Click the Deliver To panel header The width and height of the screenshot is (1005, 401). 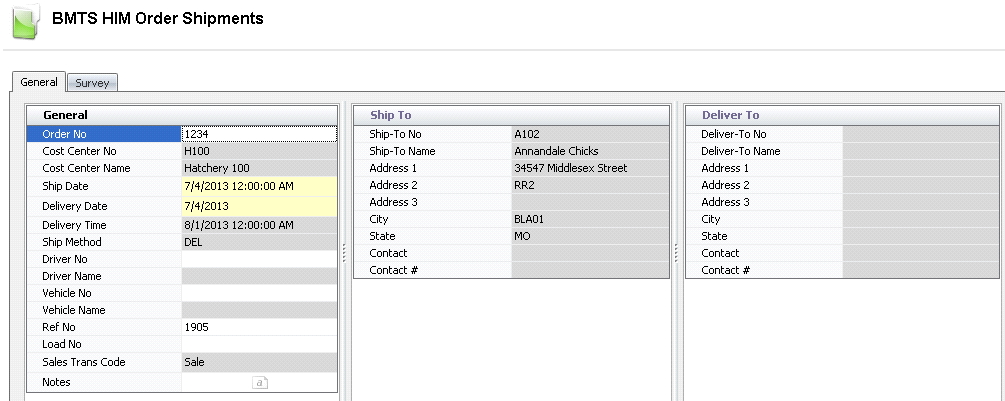click(844, 115)
